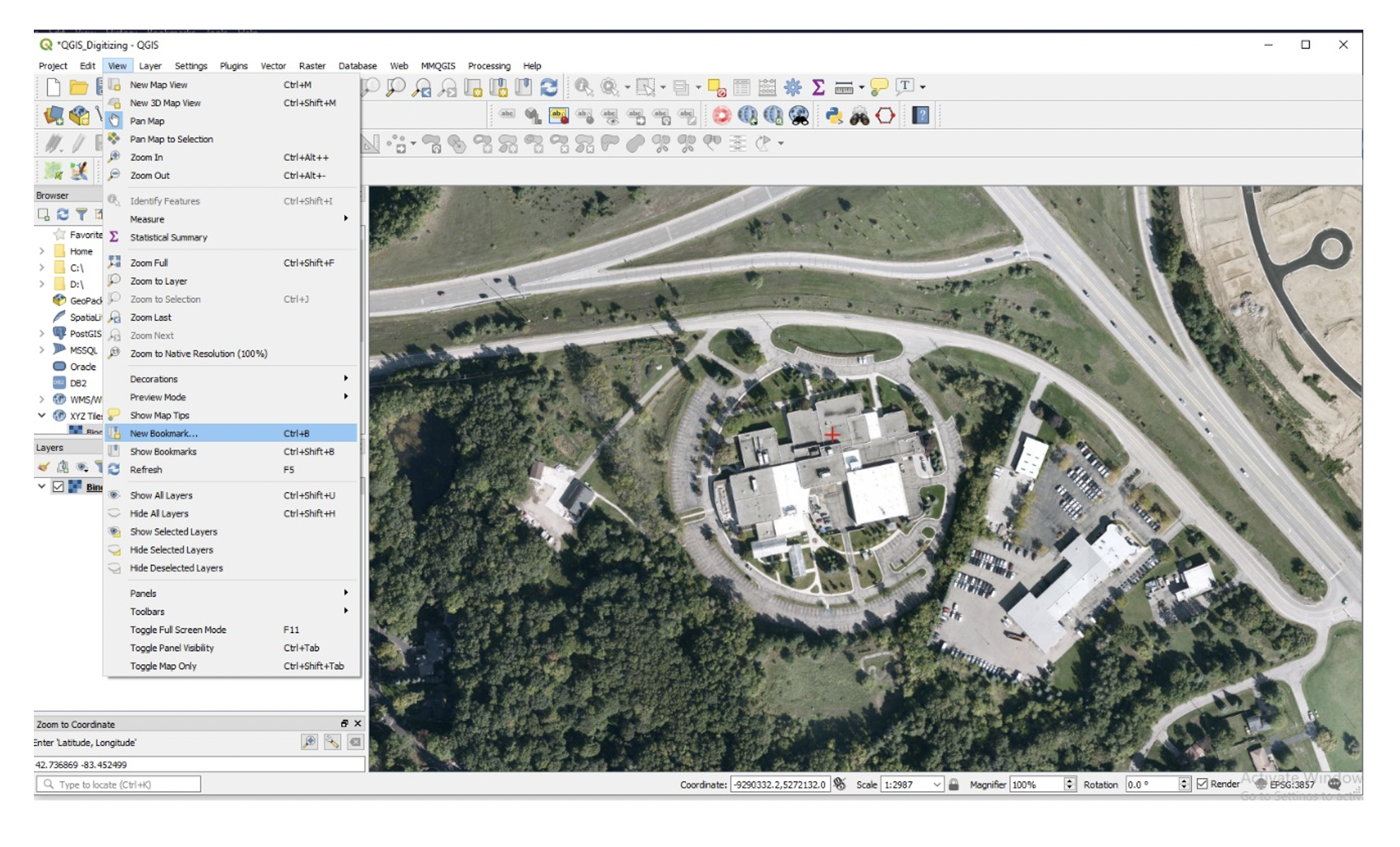Click Refresh map icon in navigation toolbar
This screenshot has width=1400, height=847.
click(548, 87)
